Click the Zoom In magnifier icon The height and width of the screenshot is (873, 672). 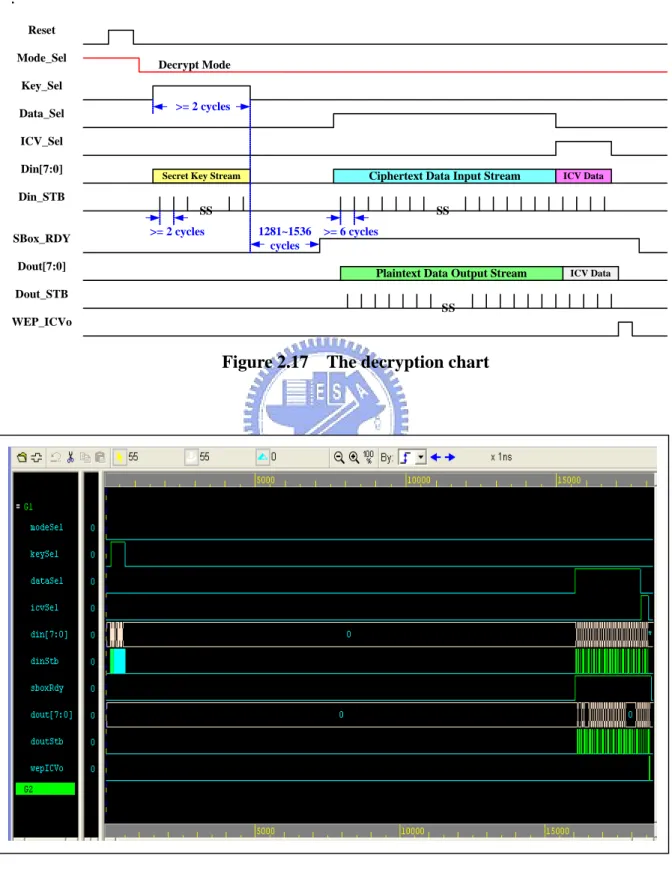click(x=354, y=457)
